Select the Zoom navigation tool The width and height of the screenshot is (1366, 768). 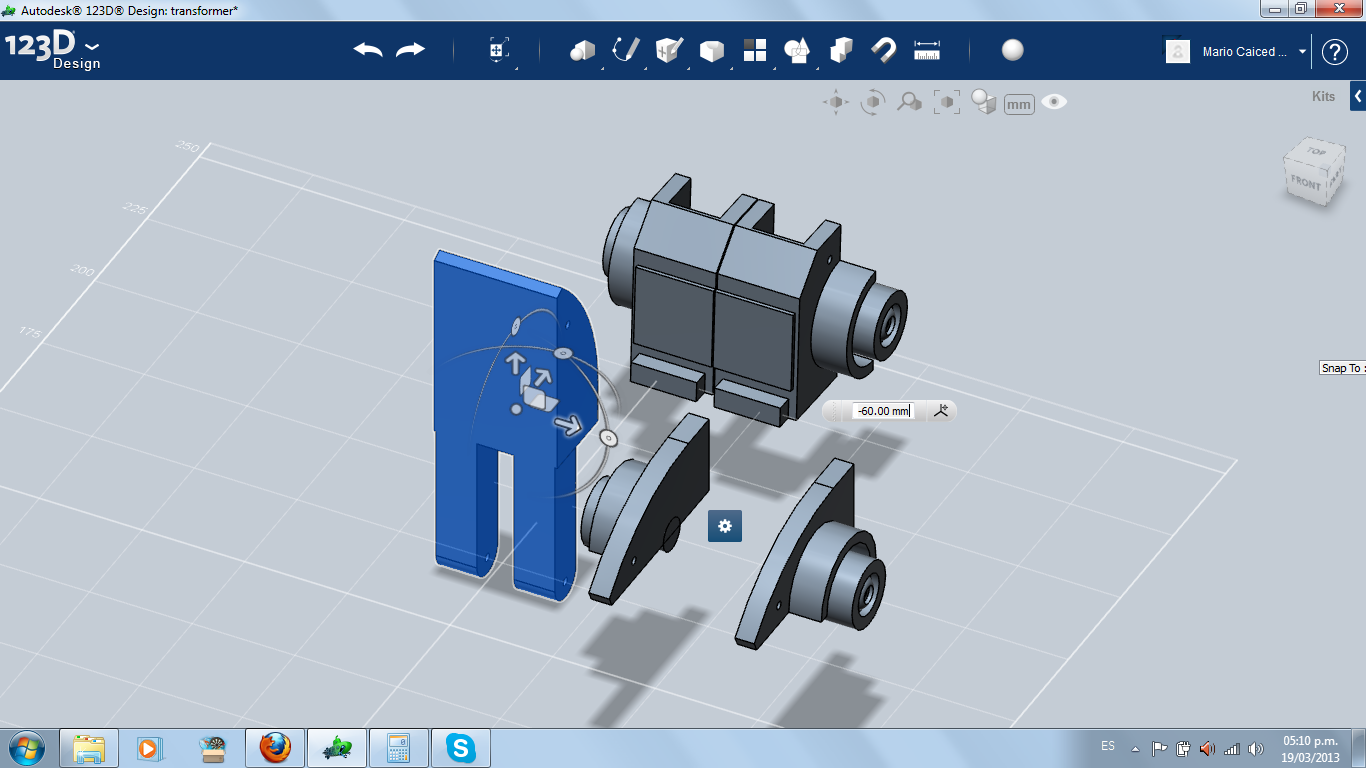(x=909, y=102)
